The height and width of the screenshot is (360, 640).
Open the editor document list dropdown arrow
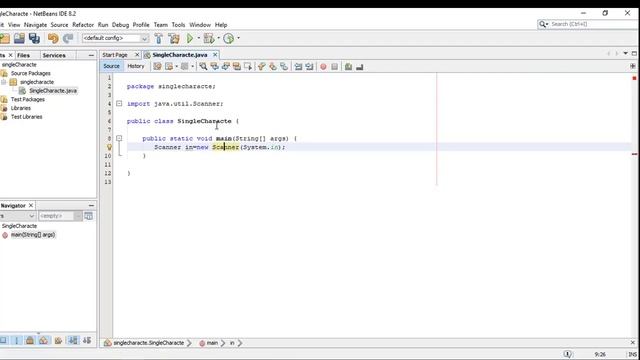[x=625, y=53]
